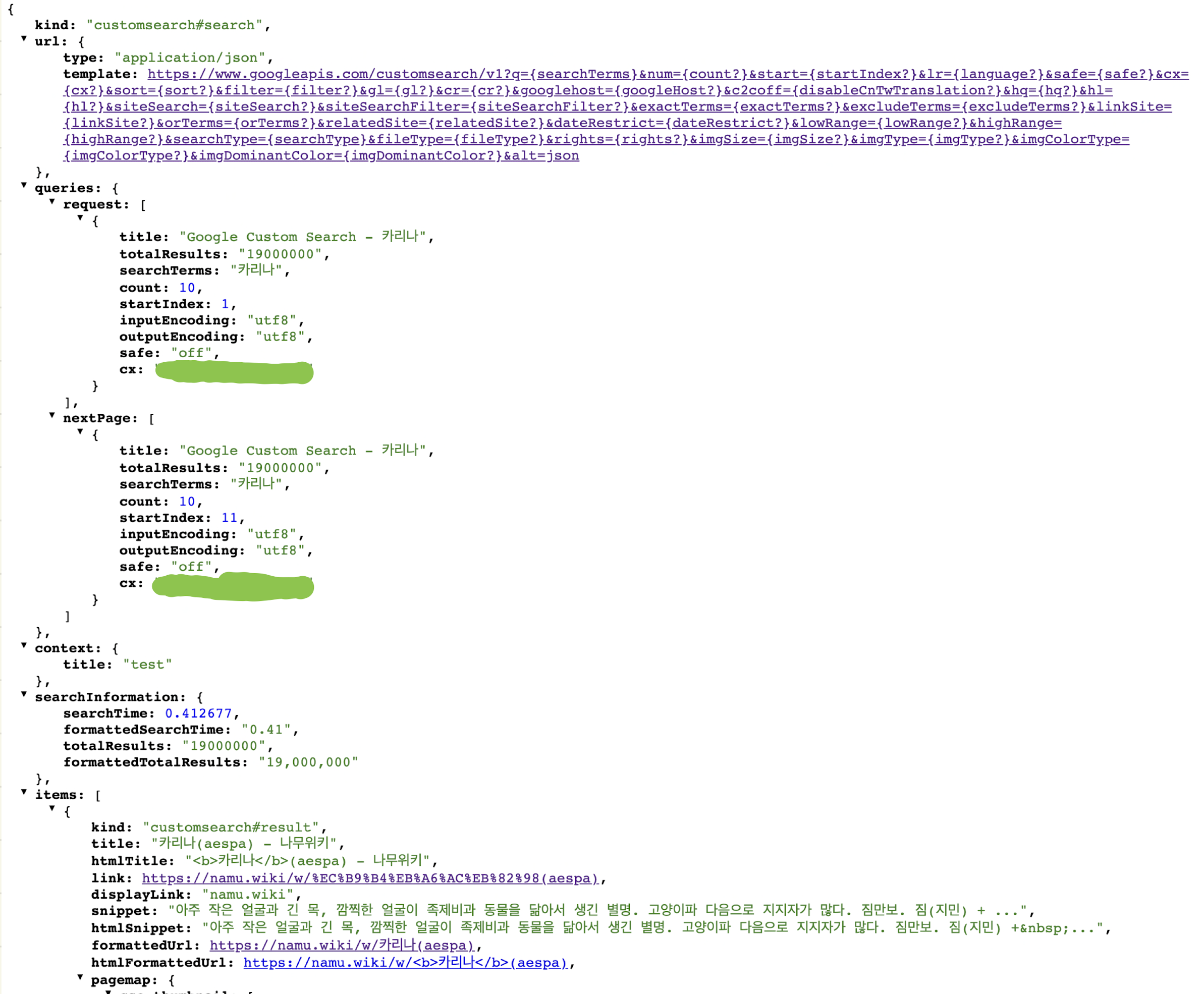Click the searchTime value 0.412677

pyautogui.click(x=198, y=713)
